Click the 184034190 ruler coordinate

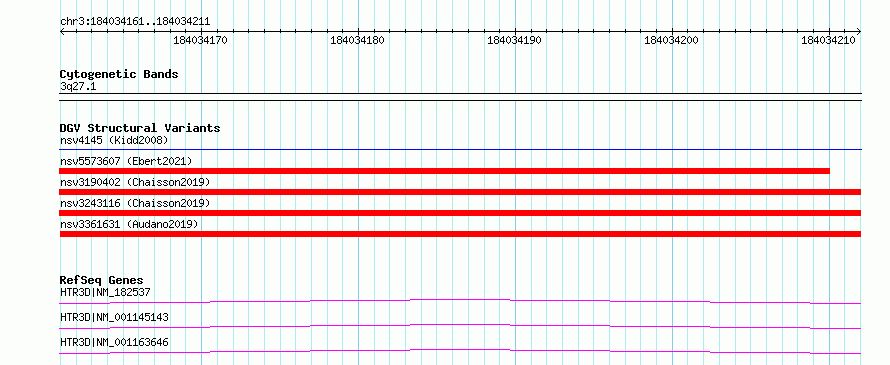click(515, 41)
